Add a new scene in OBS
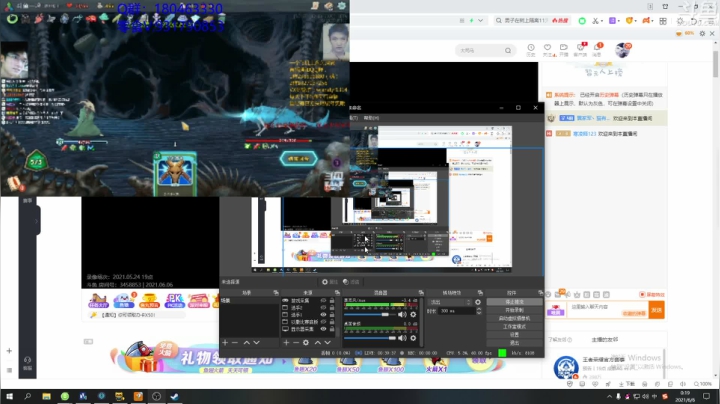 point(225,342)
